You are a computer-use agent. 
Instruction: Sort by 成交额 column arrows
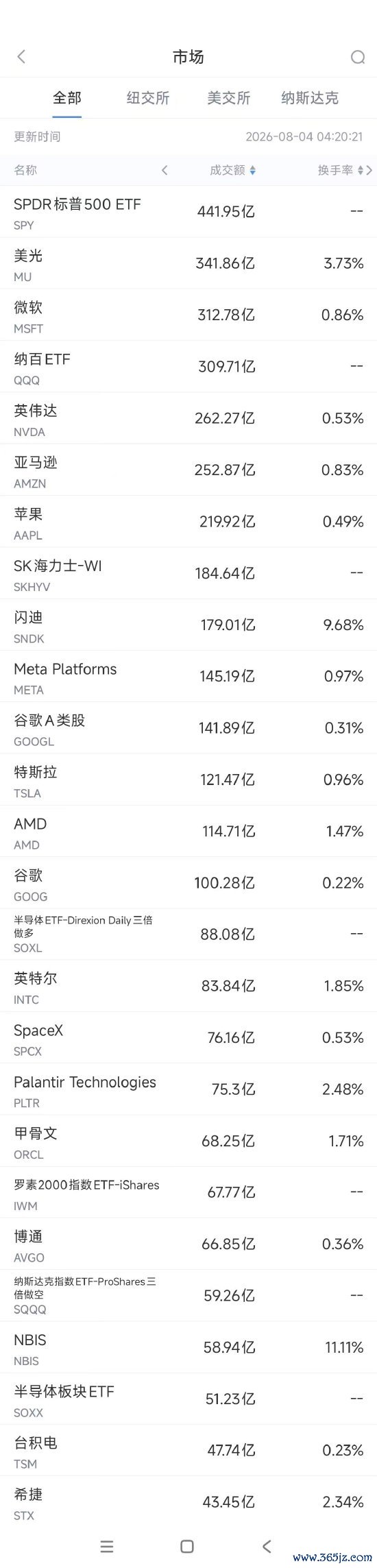tap(253, 170)
